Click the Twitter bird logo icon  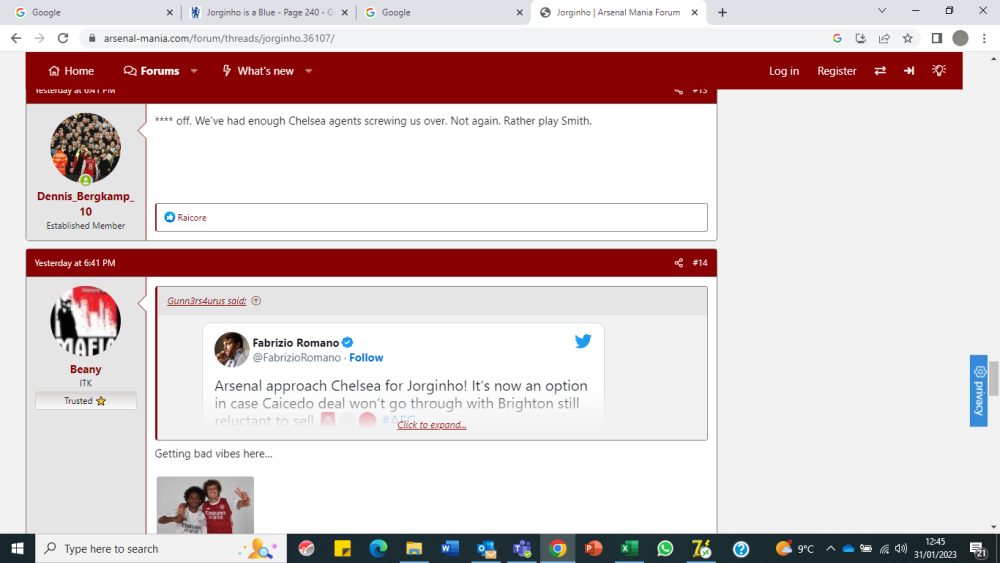[583, 341]
